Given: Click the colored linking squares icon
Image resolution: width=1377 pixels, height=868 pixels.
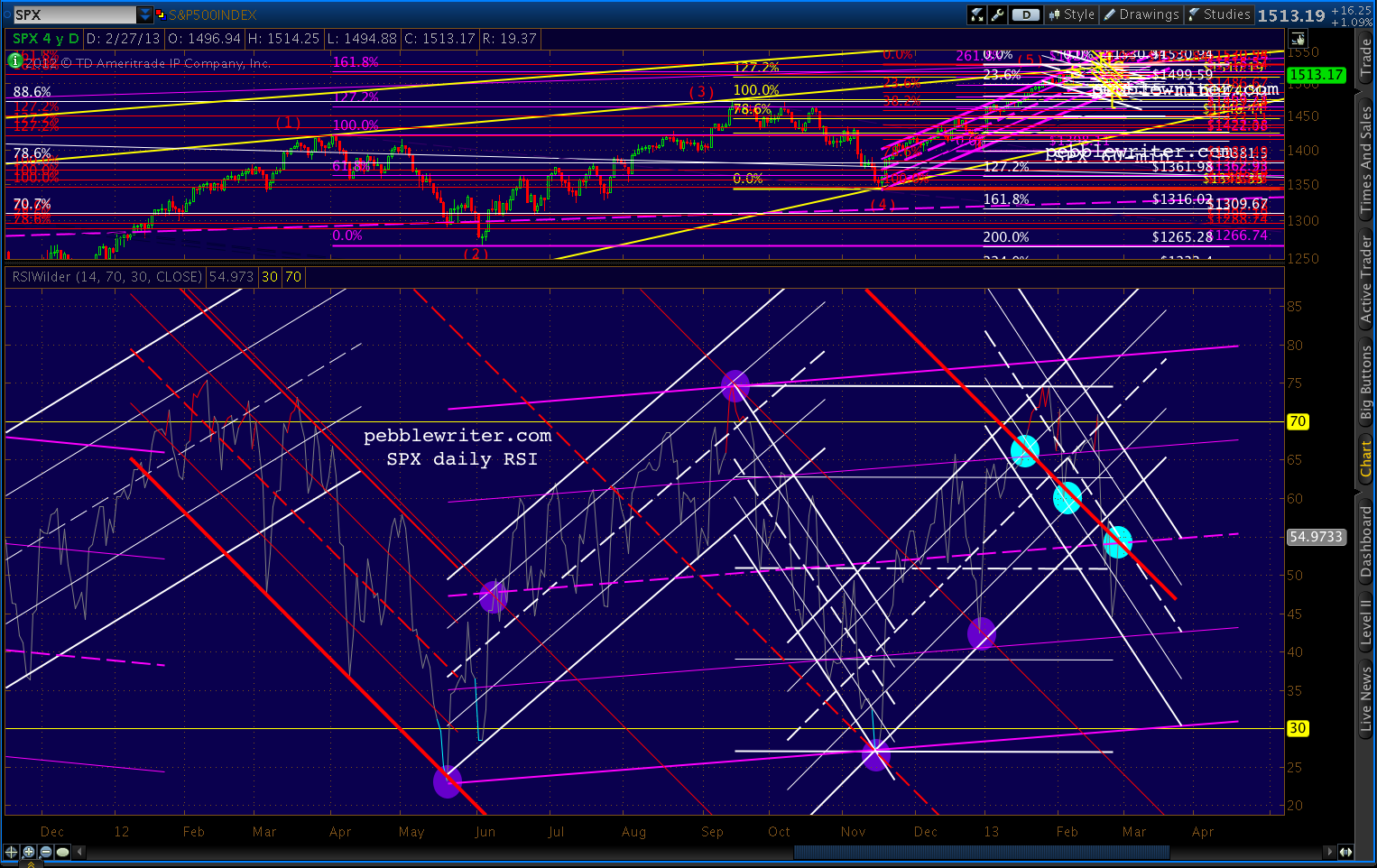Looking at the screenshot, I should [161, 14].
